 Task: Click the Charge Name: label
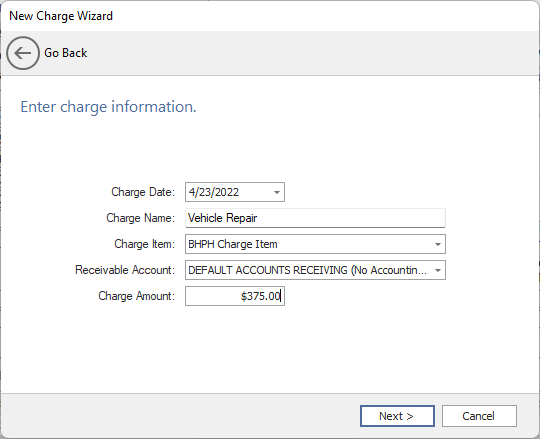141,218
